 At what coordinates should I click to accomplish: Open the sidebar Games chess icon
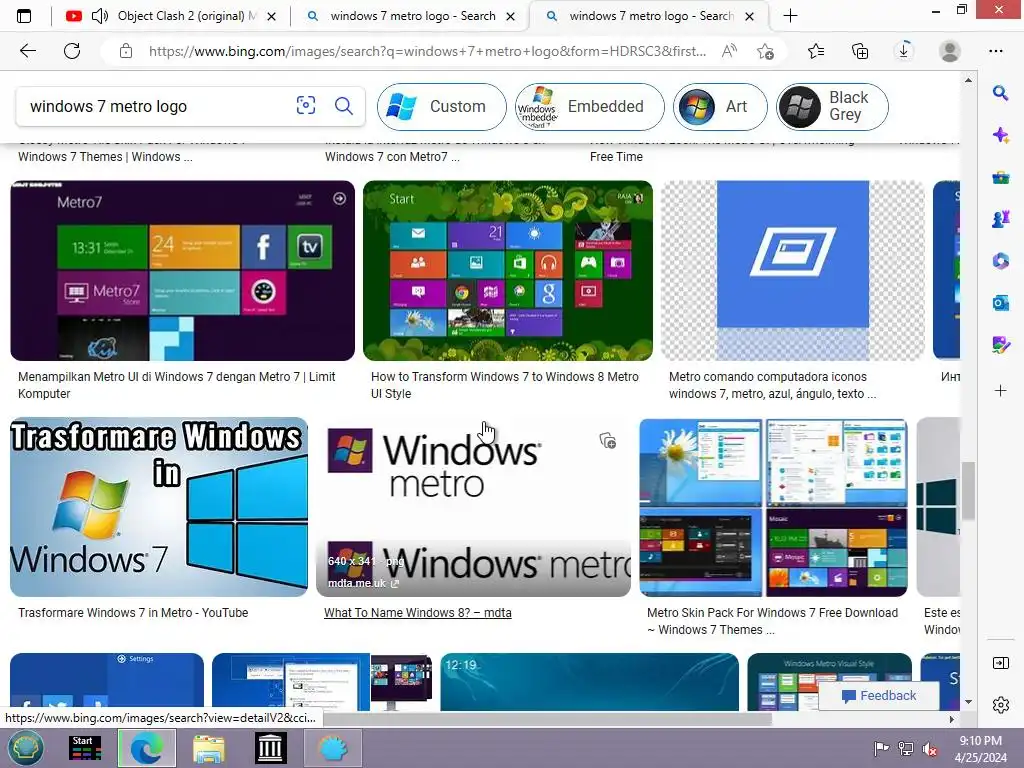click(1000, 219)
